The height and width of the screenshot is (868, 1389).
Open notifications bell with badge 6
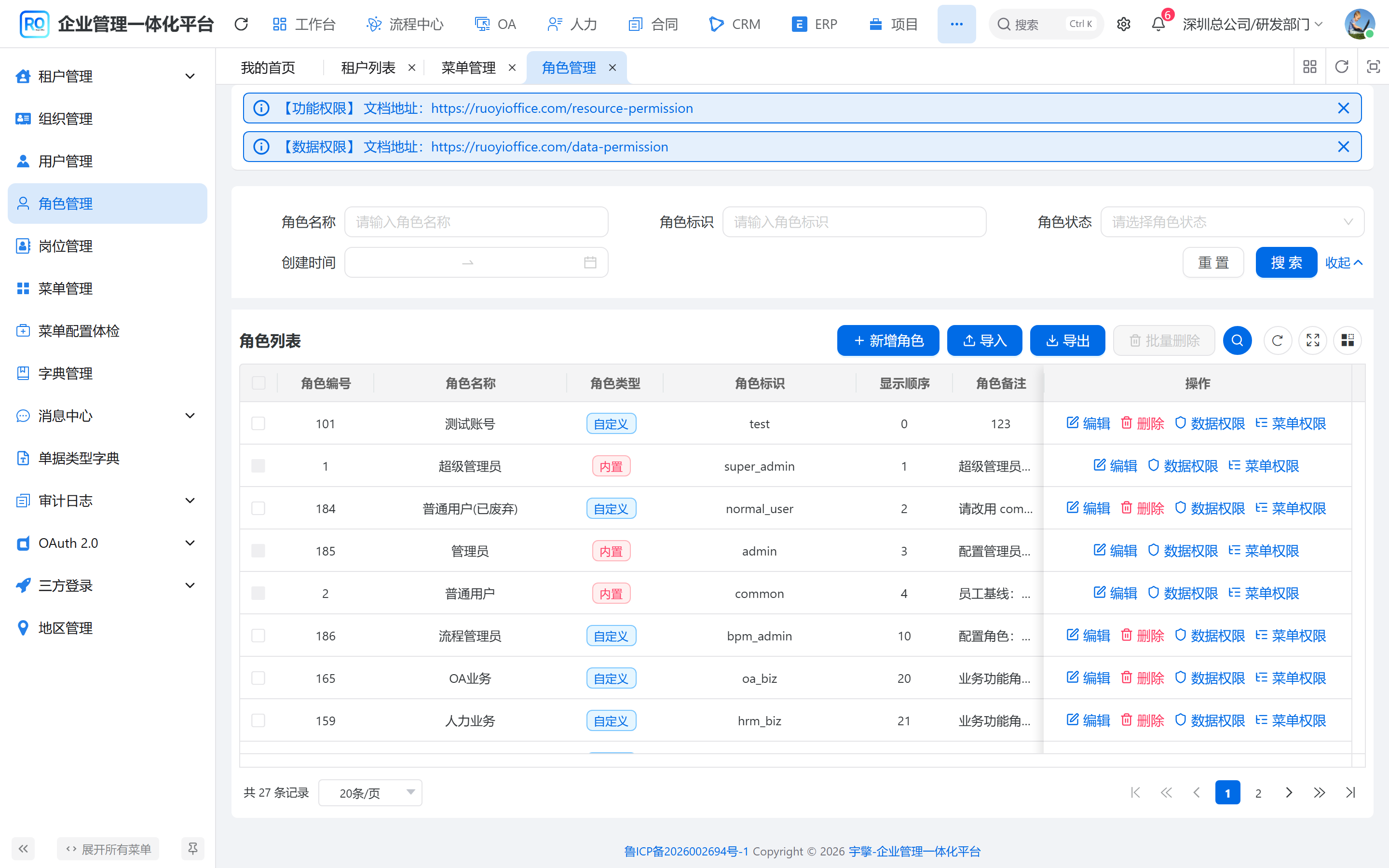click(1158, 24)
